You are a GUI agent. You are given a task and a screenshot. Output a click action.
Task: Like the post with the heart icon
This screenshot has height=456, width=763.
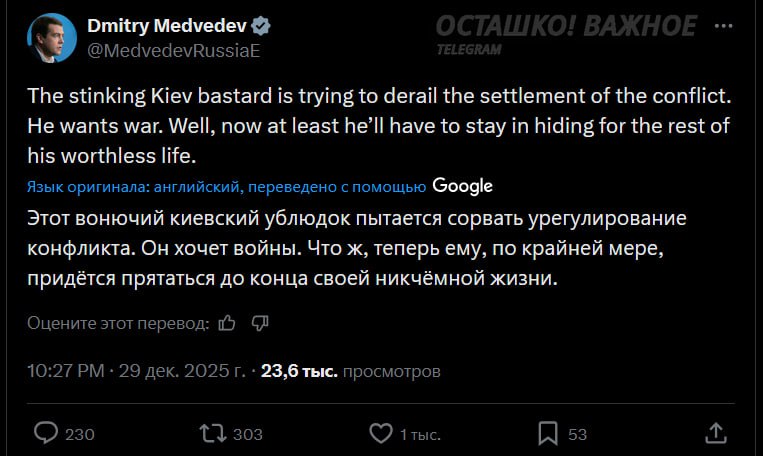coord(380,433)
